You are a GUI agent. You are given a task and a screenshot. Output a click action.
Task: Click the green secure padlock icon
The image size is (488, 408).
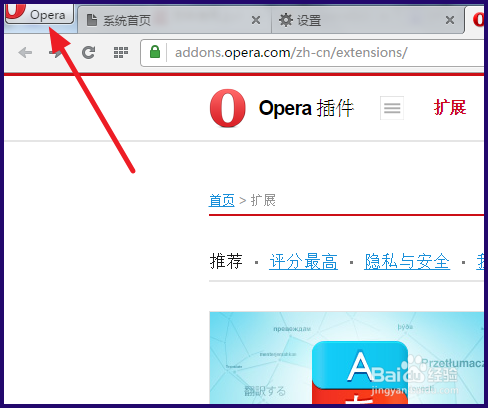(x=155, y=52)
